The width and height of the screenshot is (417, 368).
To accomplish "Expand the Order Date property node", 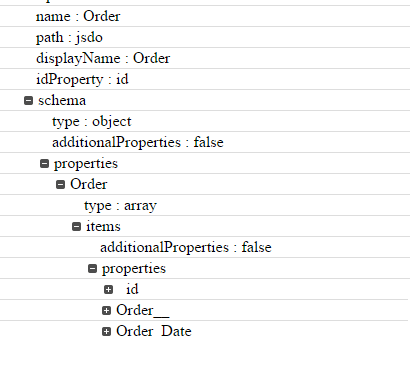I will (x=106, y=332).
